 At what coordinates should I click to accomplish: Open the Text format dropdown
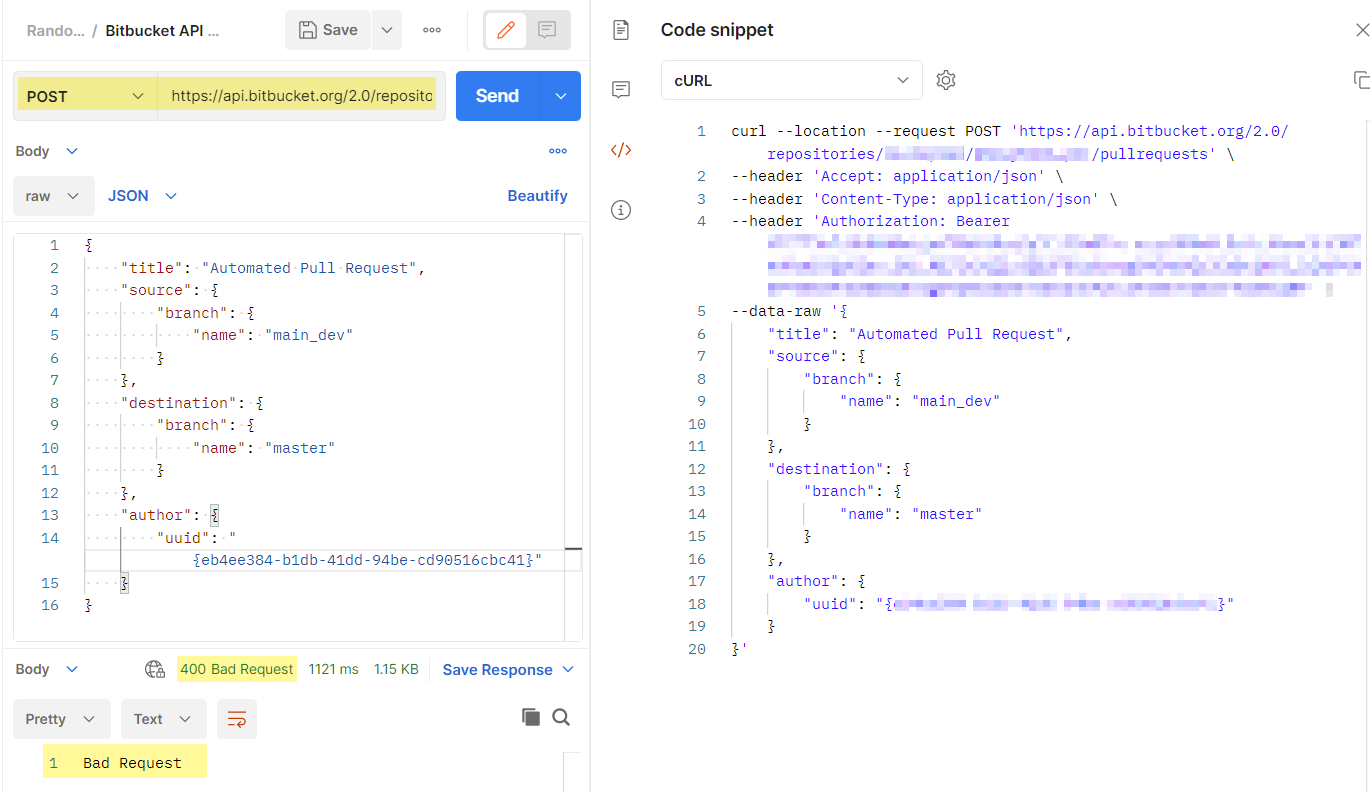click(x=163, y=719)
